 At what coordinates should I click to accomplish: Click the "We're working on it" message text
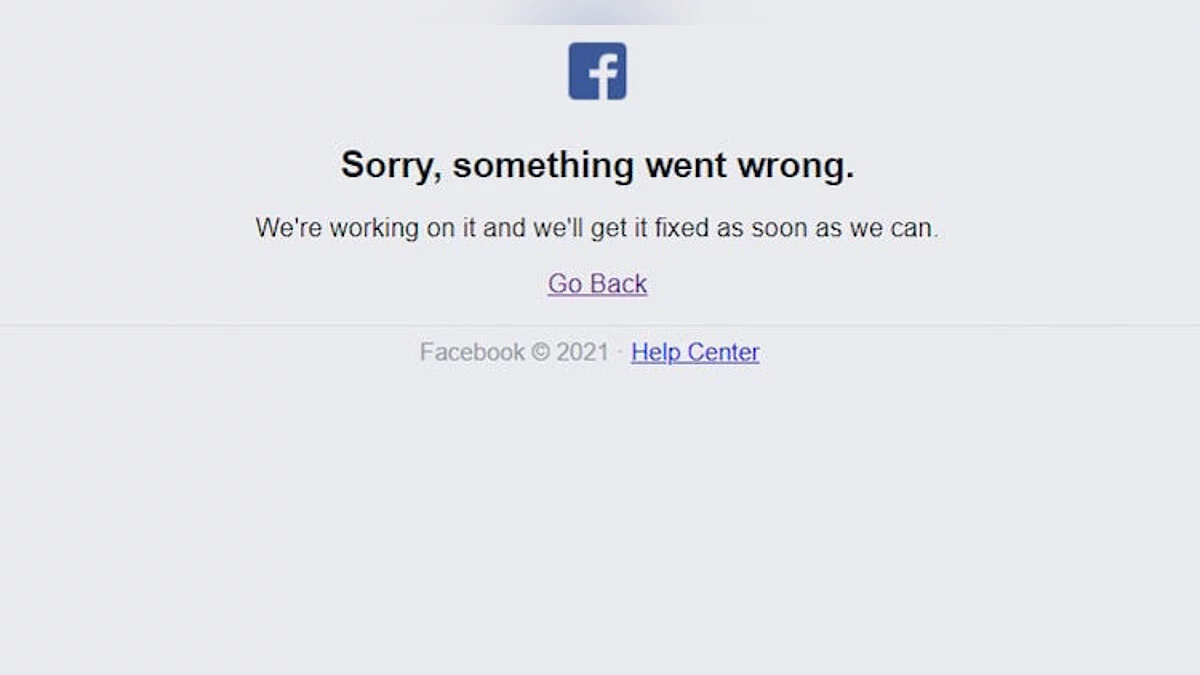(598, 228)
